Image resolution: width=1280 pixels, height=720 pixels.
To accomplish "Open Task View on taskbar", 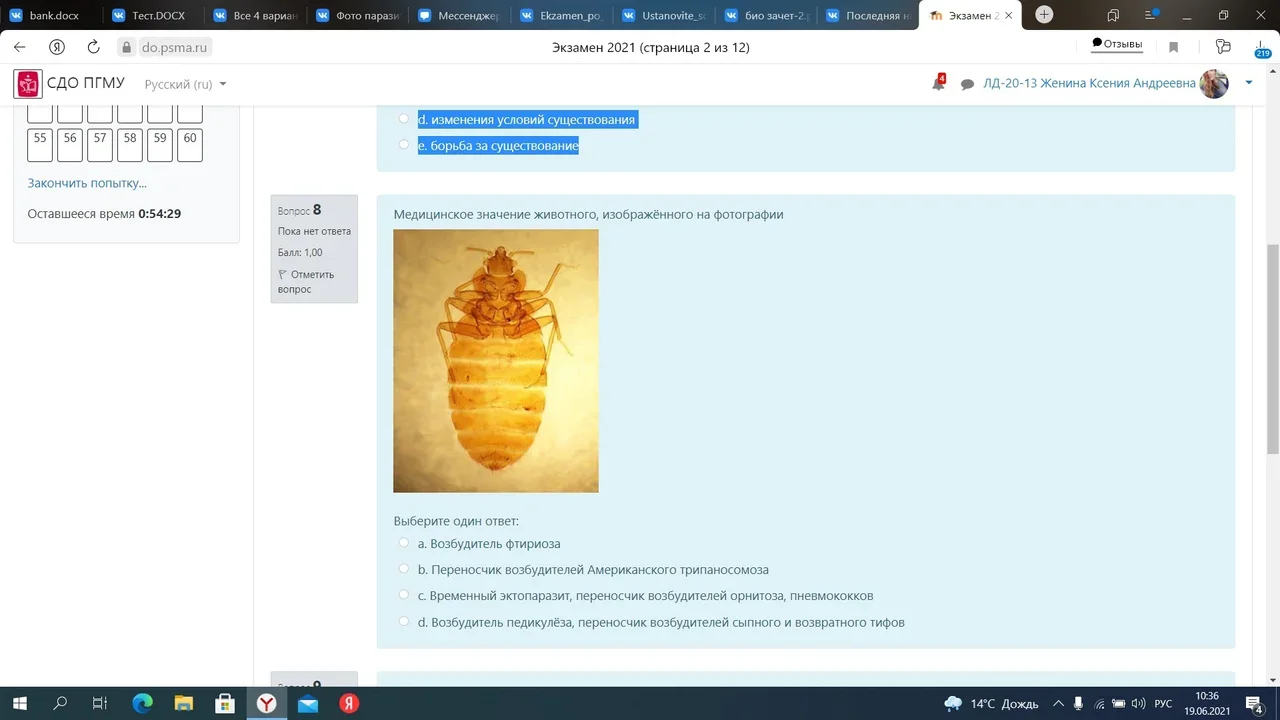I will tap(99, 703).
